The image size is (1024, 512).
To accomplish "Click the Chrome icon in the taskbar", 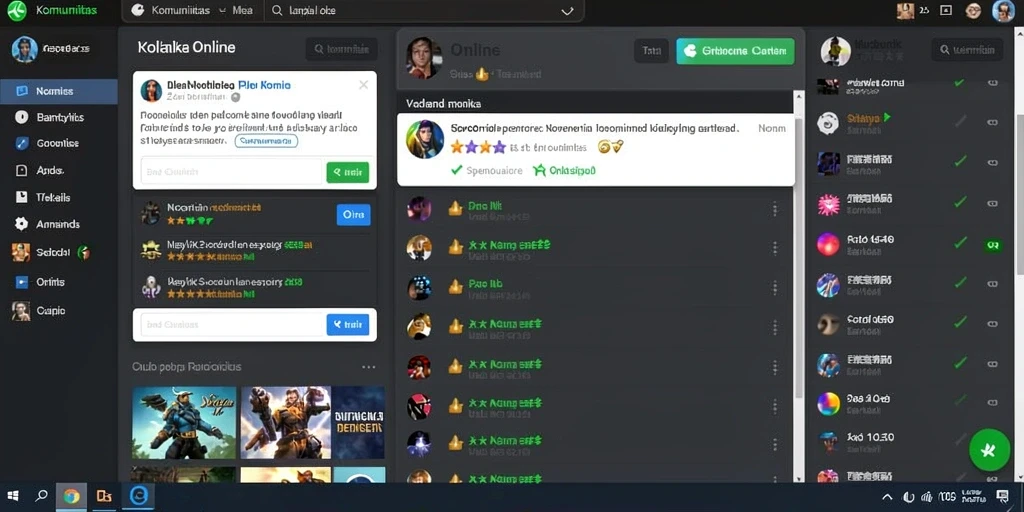I will point(72,496).
